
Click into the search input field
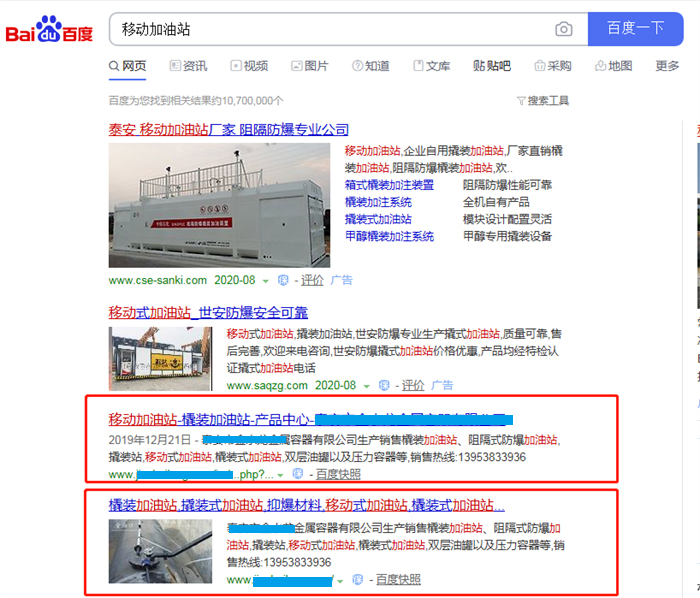pos(330,29)
